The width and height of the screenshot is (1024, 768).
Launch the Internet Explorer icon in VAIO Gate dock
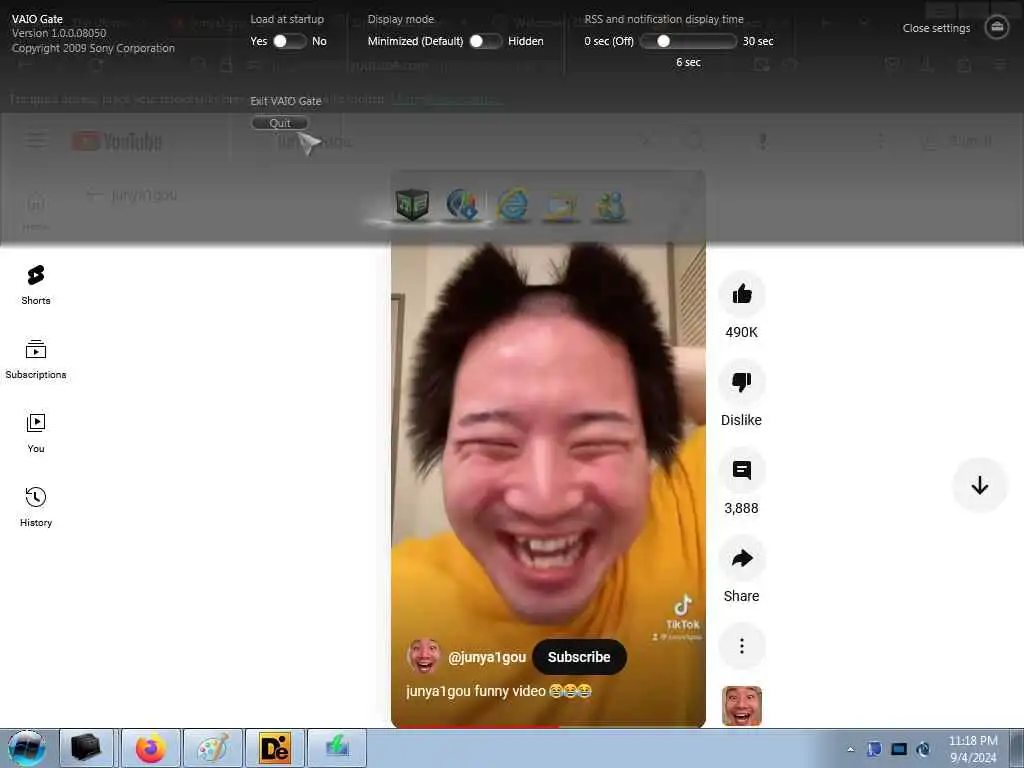tap(513, 205)
